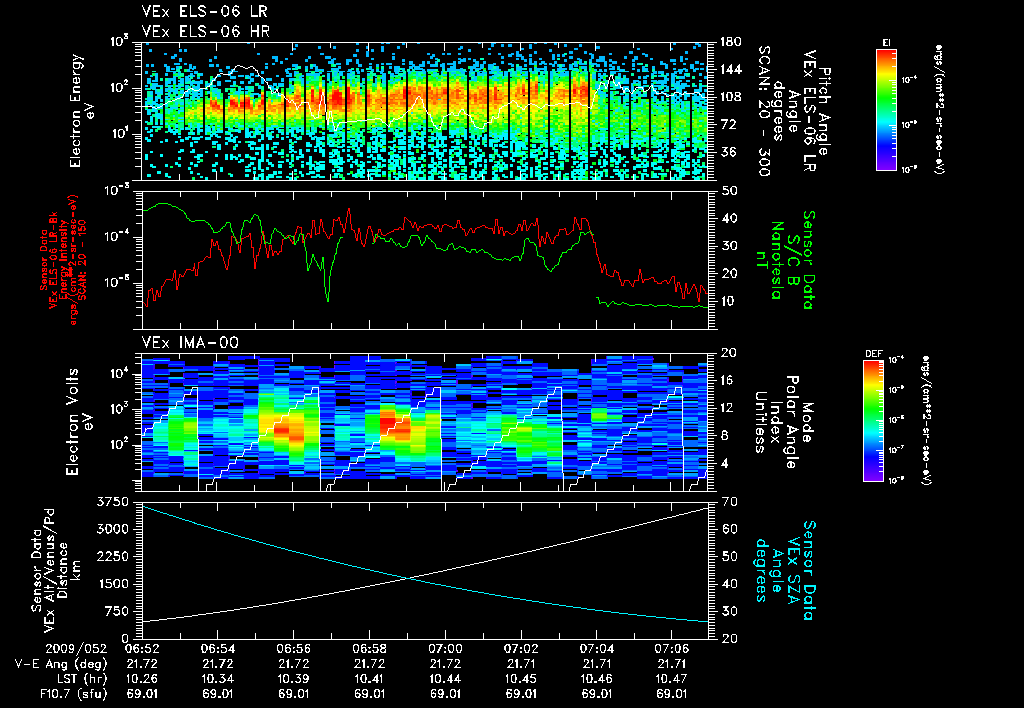Viewport: 1024px width, 708px height.
Task: Click the 06:52 time tick label
Action: (142, 649)
